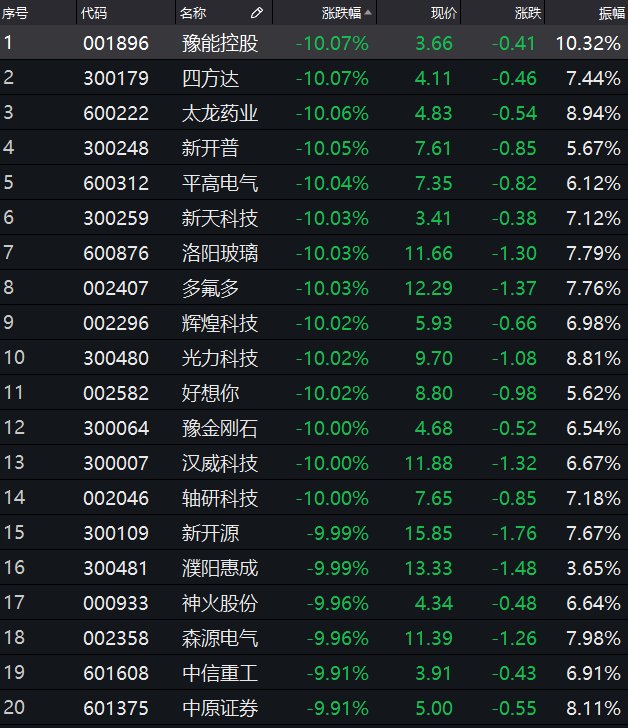
Task: Click stock name 豫金刚石
Action: pyautogui.click(x=220, y=428)
